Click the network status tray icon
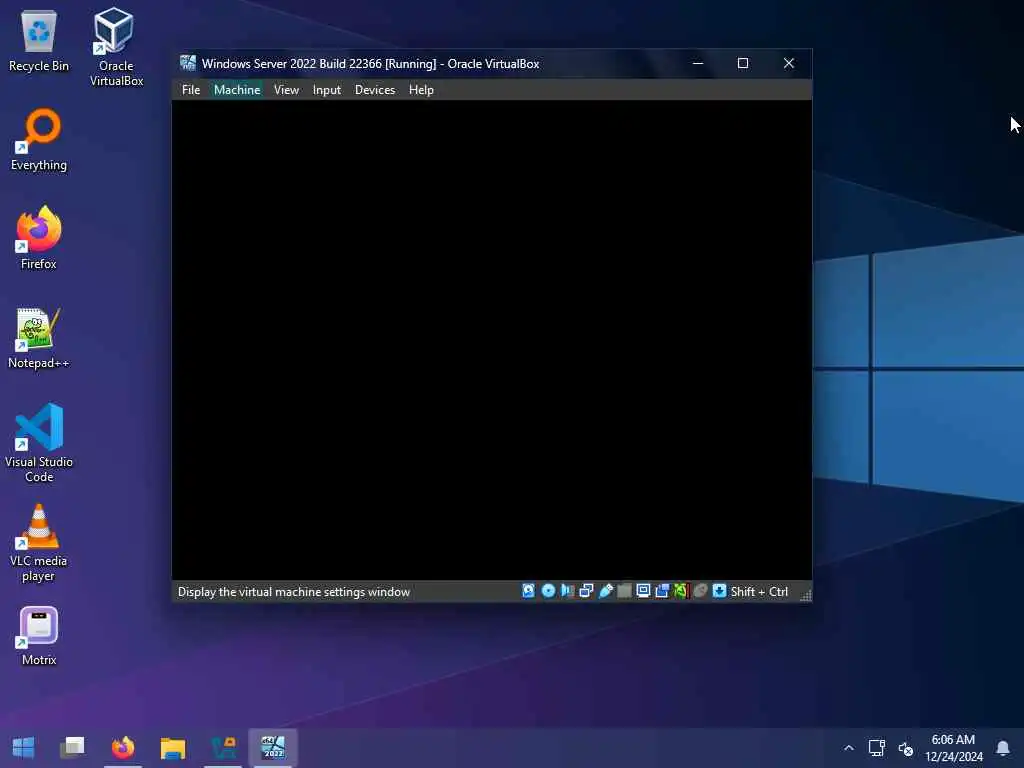The height and width of the screenshot is (768, 1024). pyautogui.click(x=876, y=748)
